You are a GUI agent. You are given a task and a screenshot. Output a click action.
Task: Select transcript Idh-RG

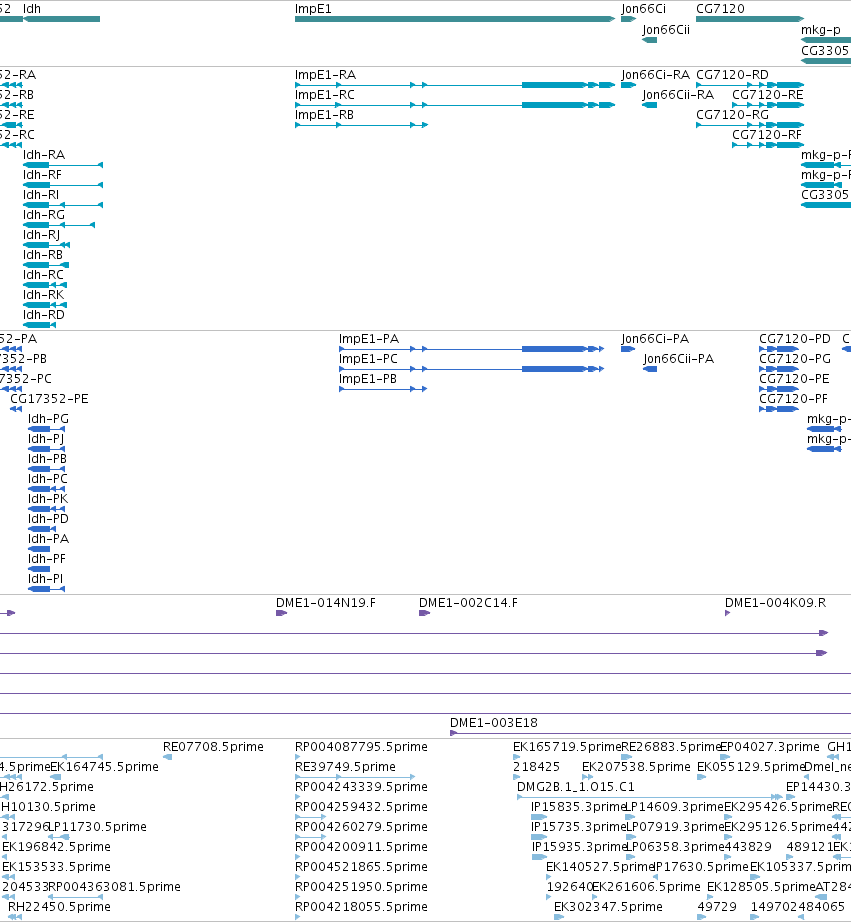[59, 225]
